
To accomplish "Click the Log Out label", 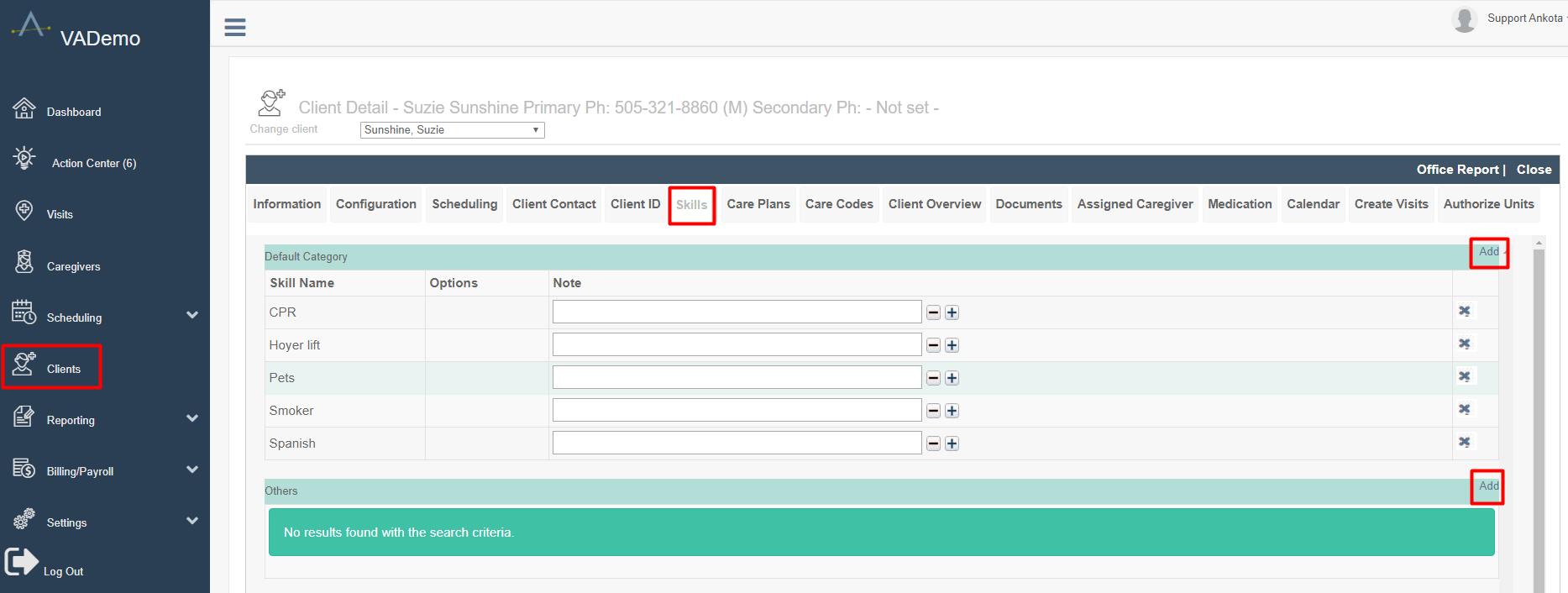I will (x=63, y=571).
